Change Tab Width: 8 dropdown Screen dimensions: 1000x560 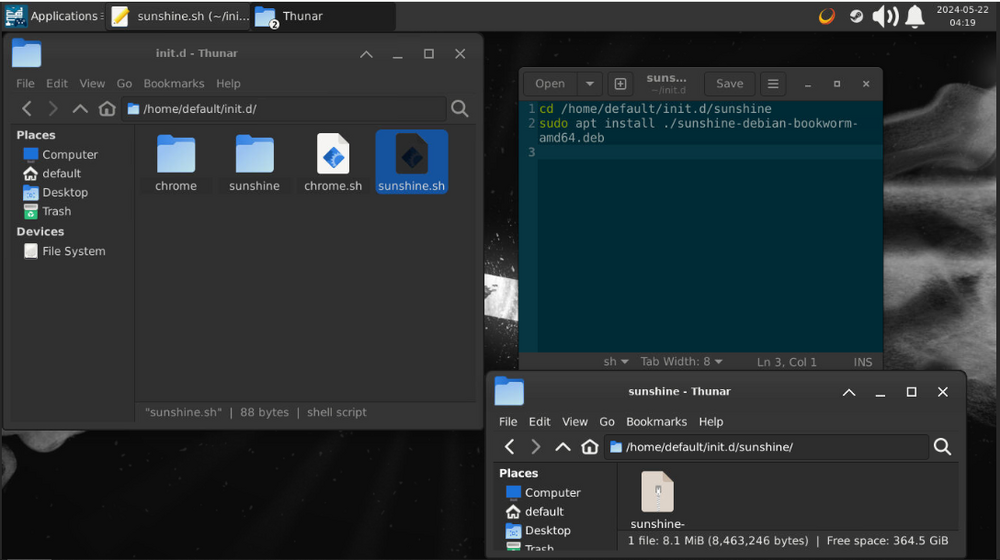(x=681, y=362)
